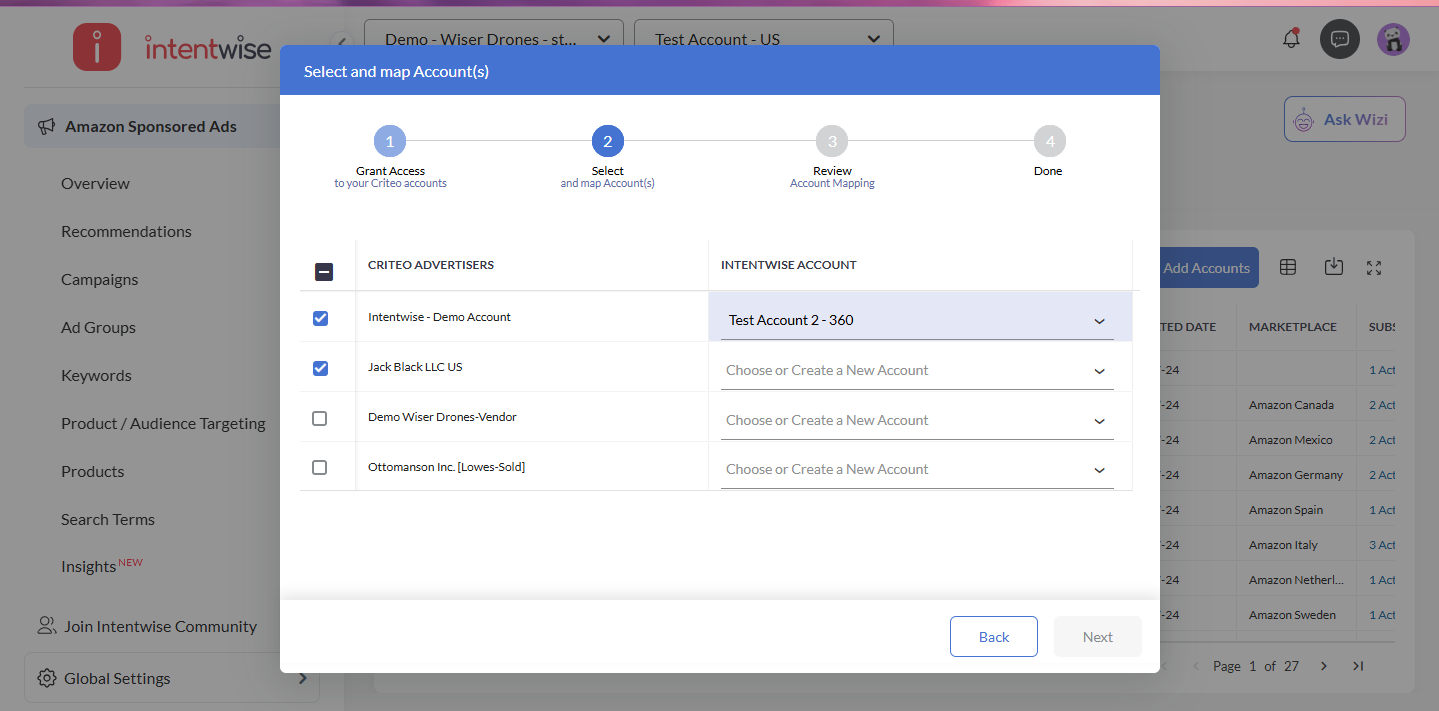The width and height of the screenshot is (1439, 711).
Task: Select Search Terms in the sidebar
Action: tap(108, 519)
